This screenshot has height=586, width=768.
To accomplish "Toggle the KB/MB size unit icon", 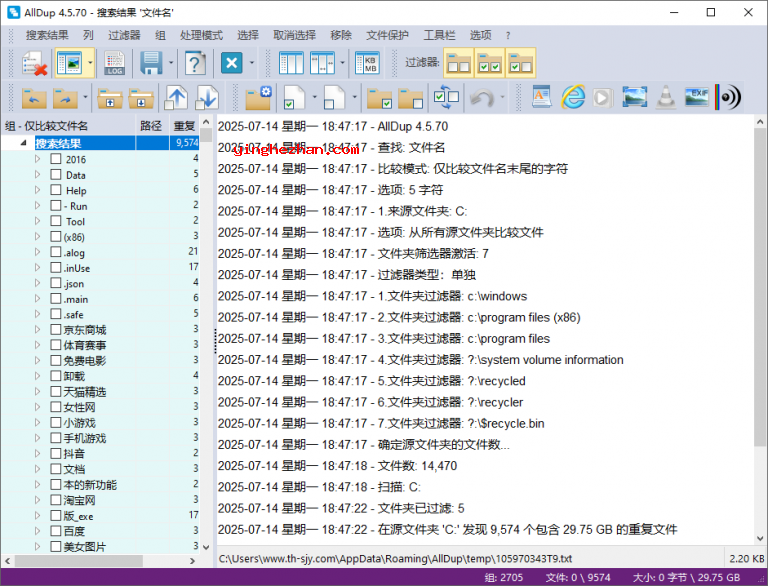I will [x=367, y=63].
